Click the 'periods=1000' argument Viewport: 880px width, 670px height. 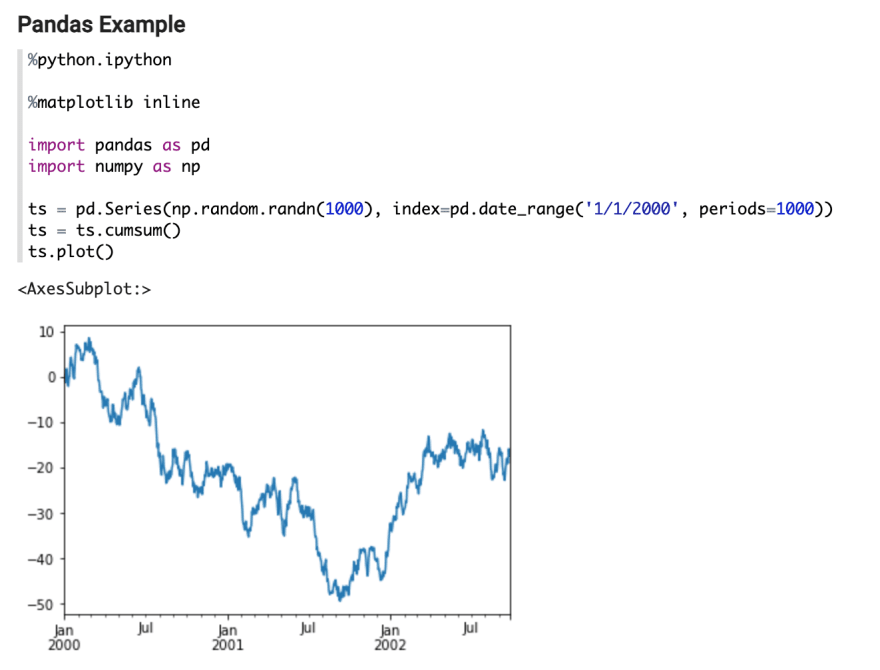[x=757, y=209]
